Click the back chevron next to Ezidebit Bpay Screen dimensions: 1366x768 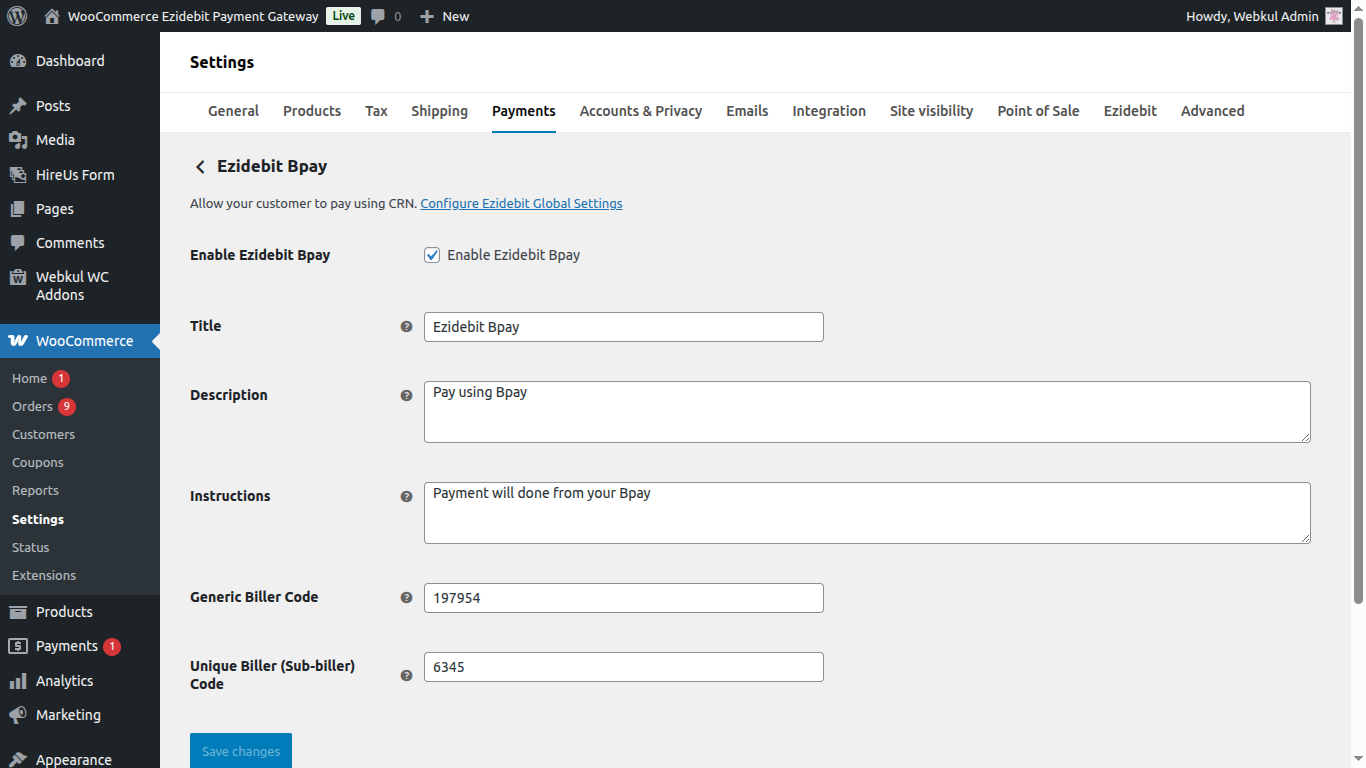pyautogui.click(x=199, y=166)
